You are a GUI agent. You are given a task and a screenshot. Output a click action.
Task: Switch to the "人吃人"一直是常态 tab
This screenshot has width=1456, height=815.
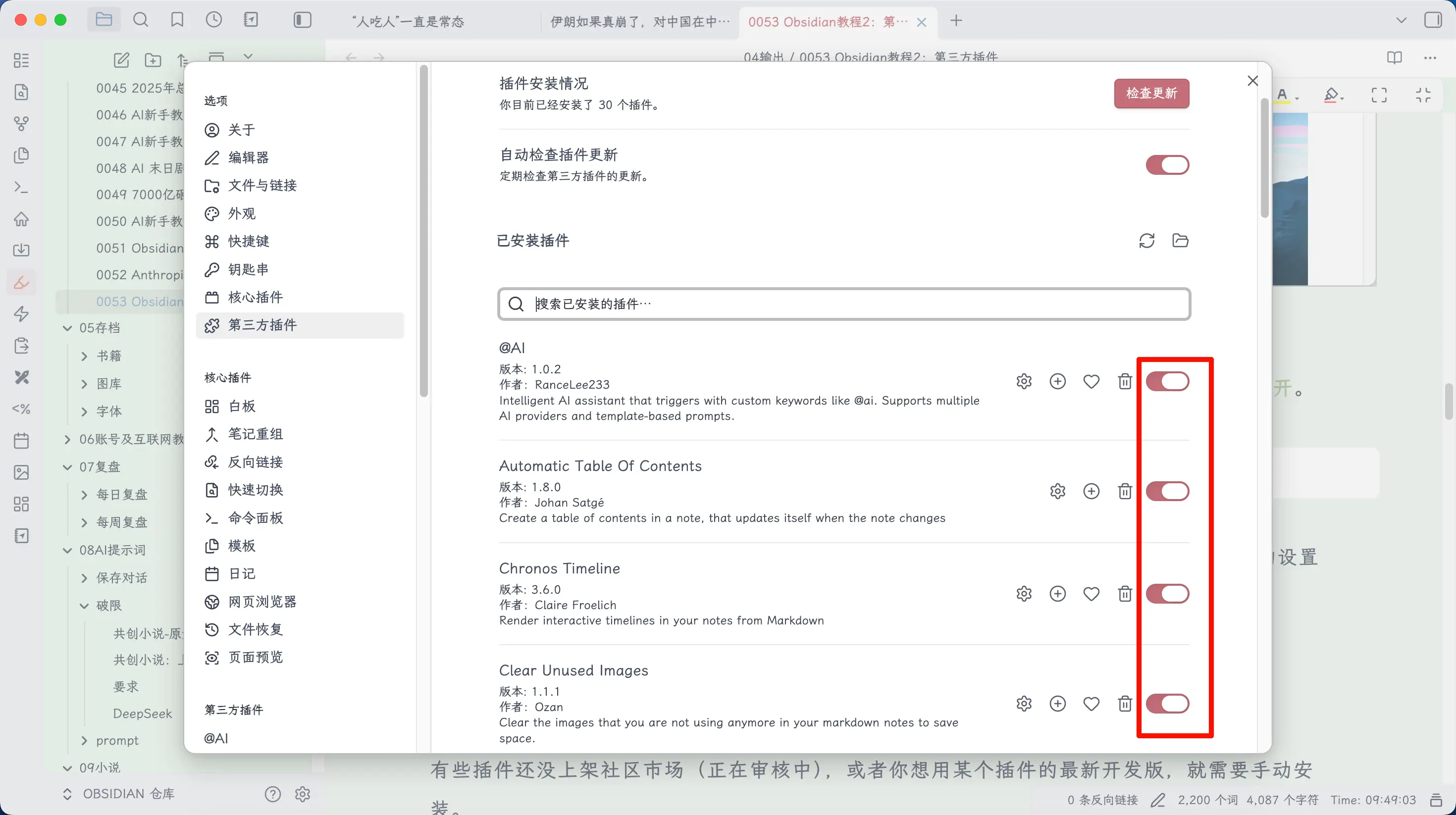pyautogui.click(x=408, y=22)
